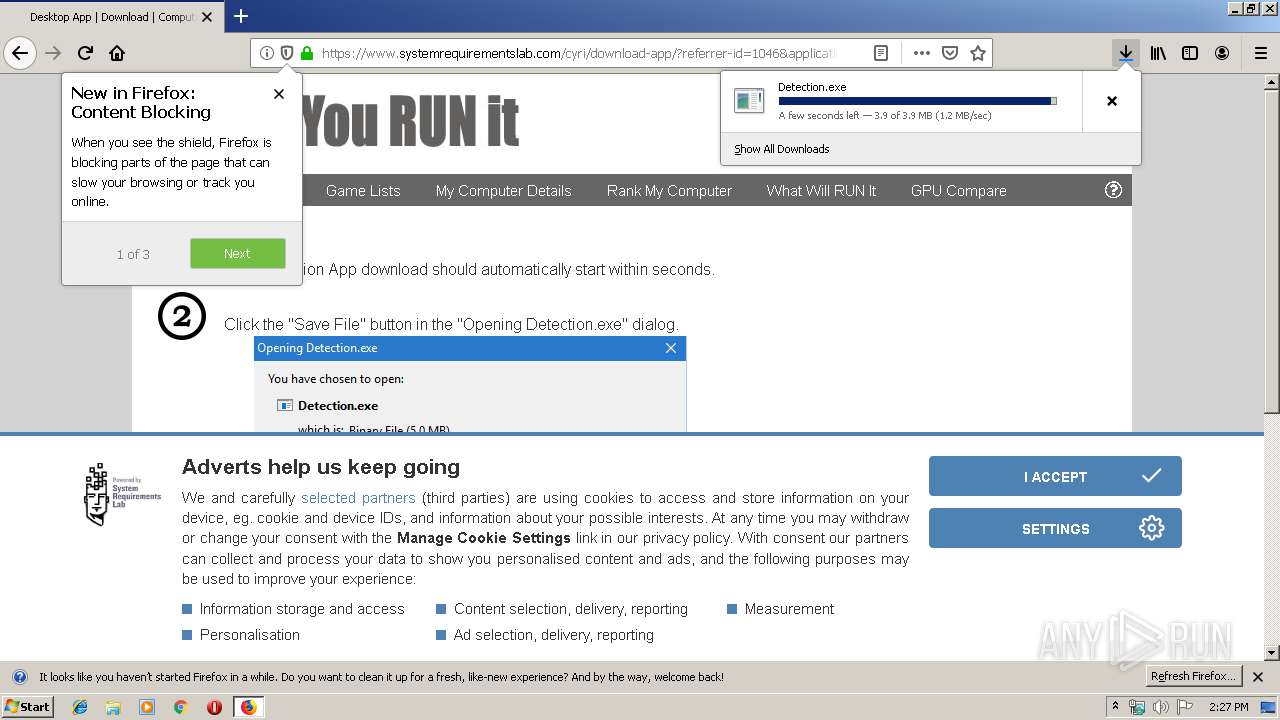Click the green padlock security icon
Image resolution: width=1280 pixels, height=720 pixels.
[307, 53]
